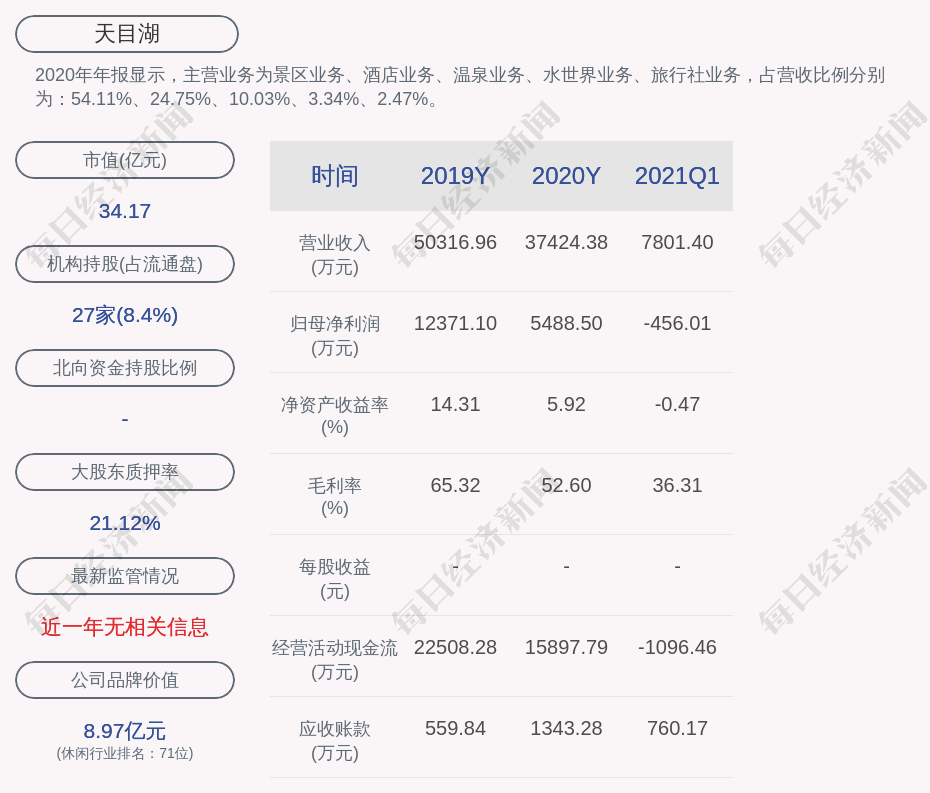930x793 pixels.
Task: Select the 大股东质押率 label pill
Action: 125,472
